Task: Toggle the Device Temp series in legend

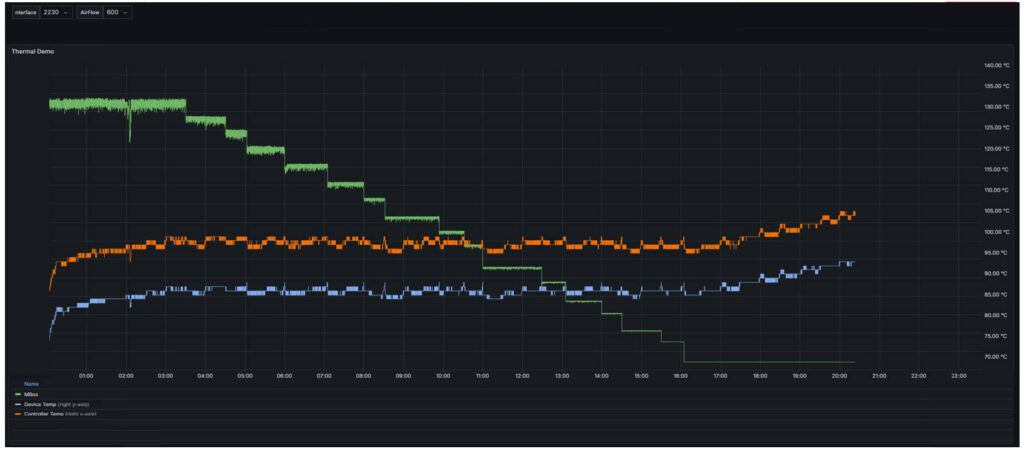Action: tap(45, 403)
